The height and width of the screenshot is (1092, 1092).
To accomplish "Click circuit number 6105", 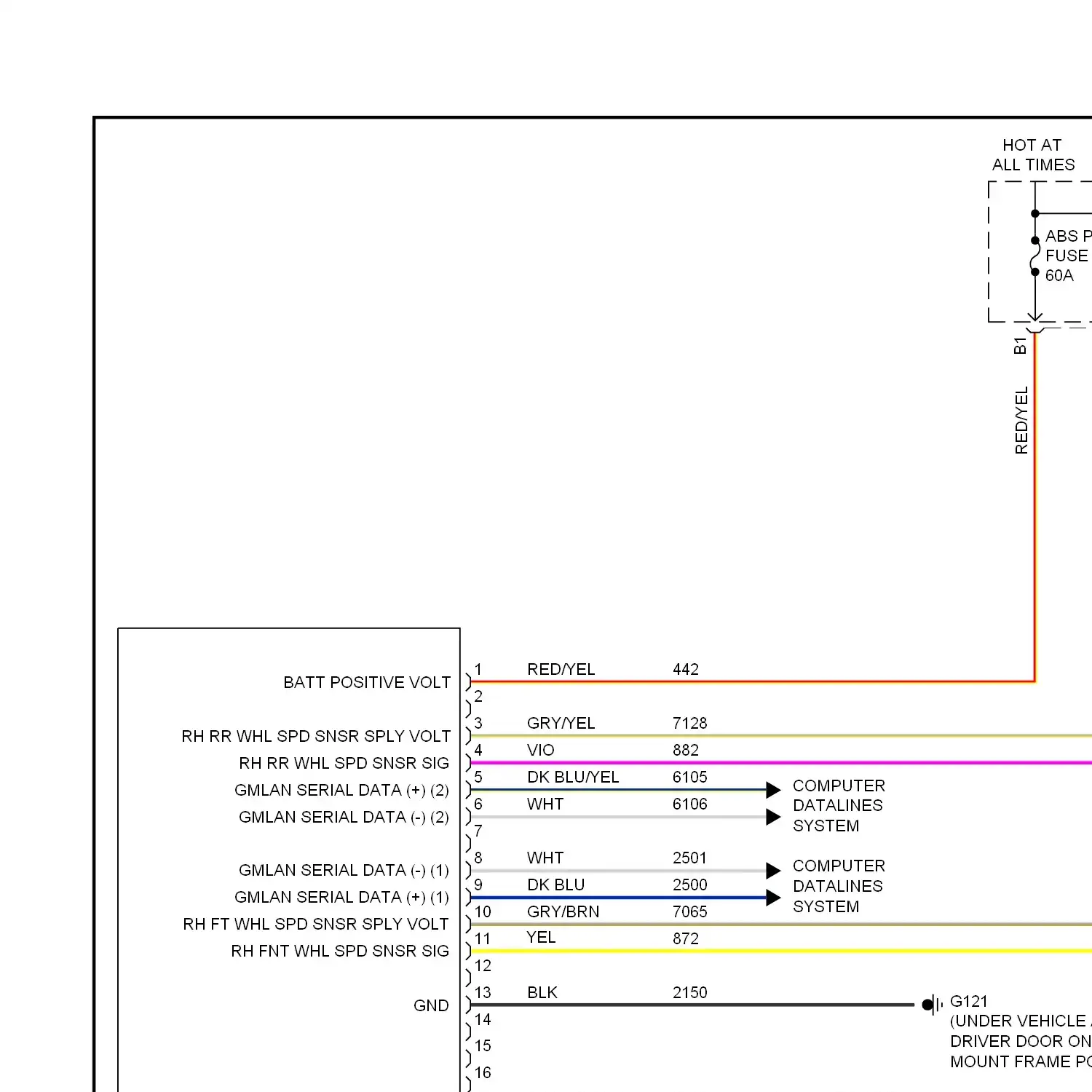I will 689,777.
